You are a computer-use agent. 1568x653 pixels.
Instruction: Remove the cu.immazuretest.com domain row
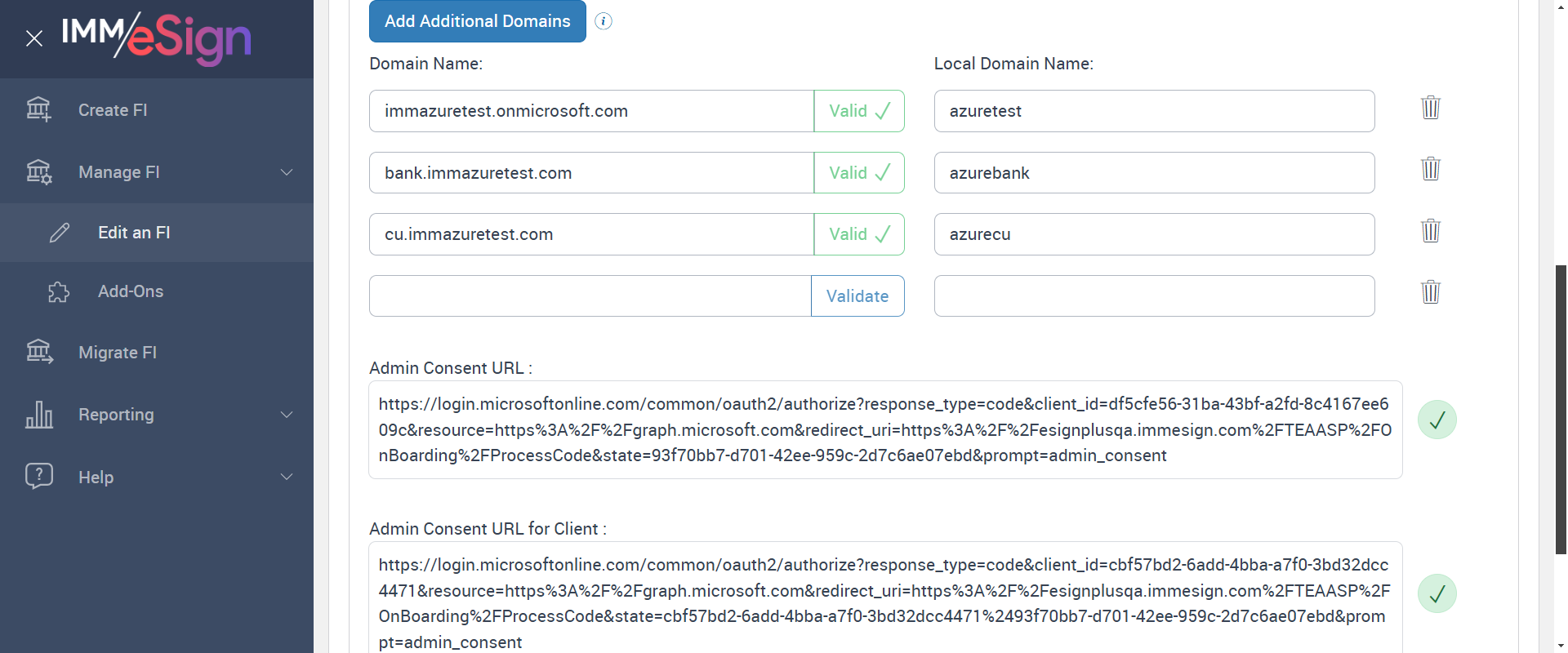1430,231
